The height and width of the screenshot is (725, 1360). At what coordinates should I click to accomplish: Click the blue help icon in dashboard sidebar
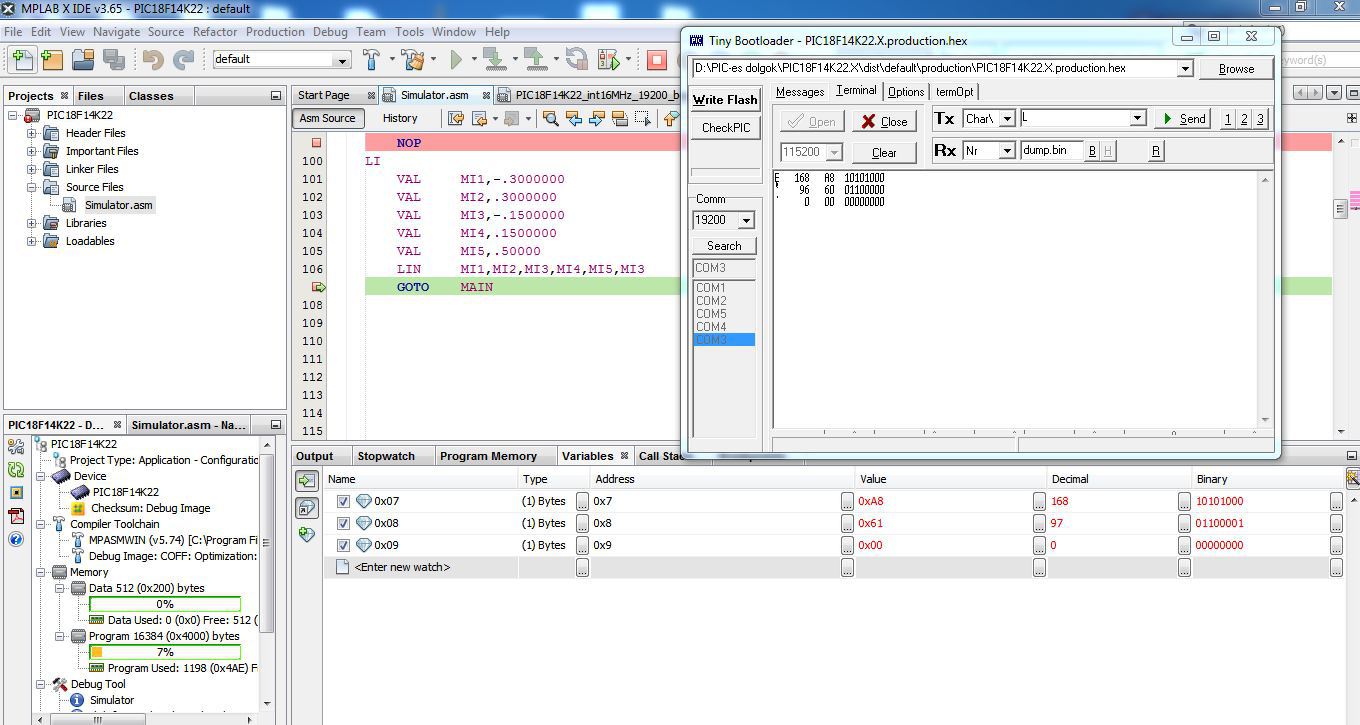[16, 539]
